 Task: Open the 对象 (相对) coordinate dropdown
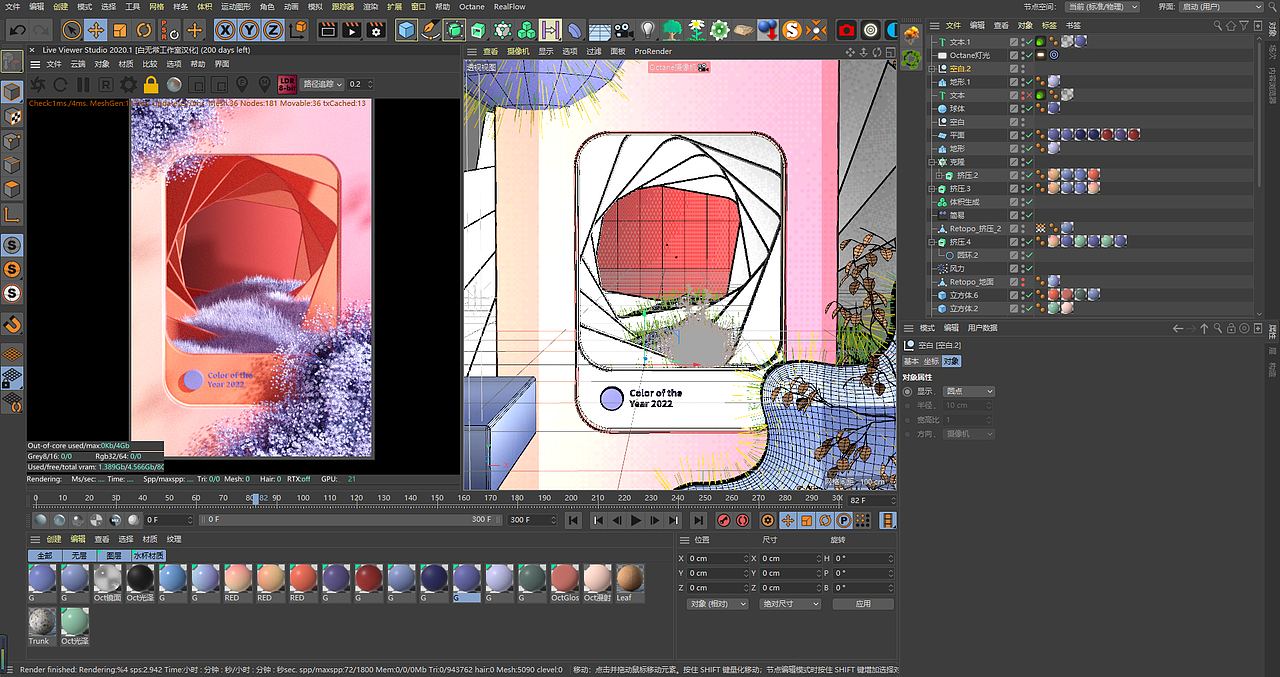pos(717,604)
